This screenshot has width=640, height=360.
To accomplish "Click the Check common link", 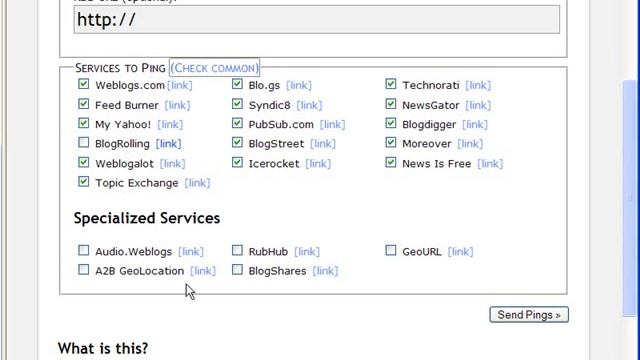I will (215, 68).
